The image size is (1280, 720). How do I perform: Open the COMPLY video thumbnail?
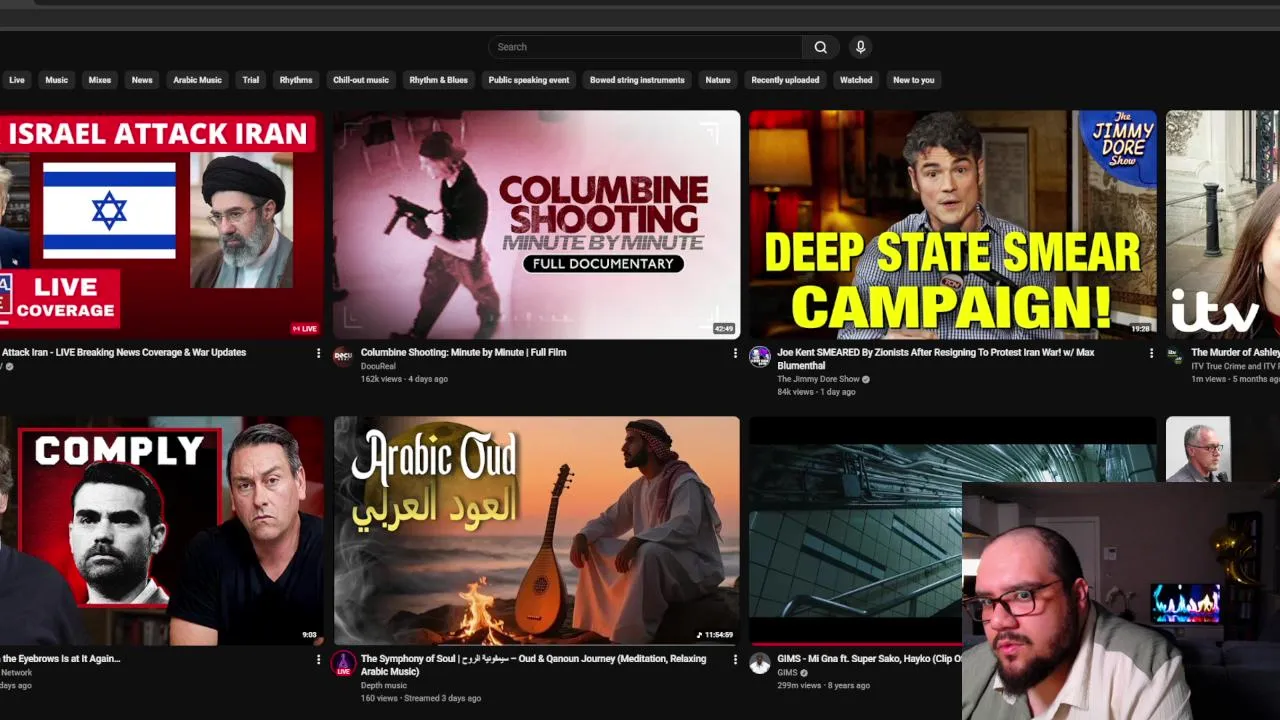(x=162, y=531)
